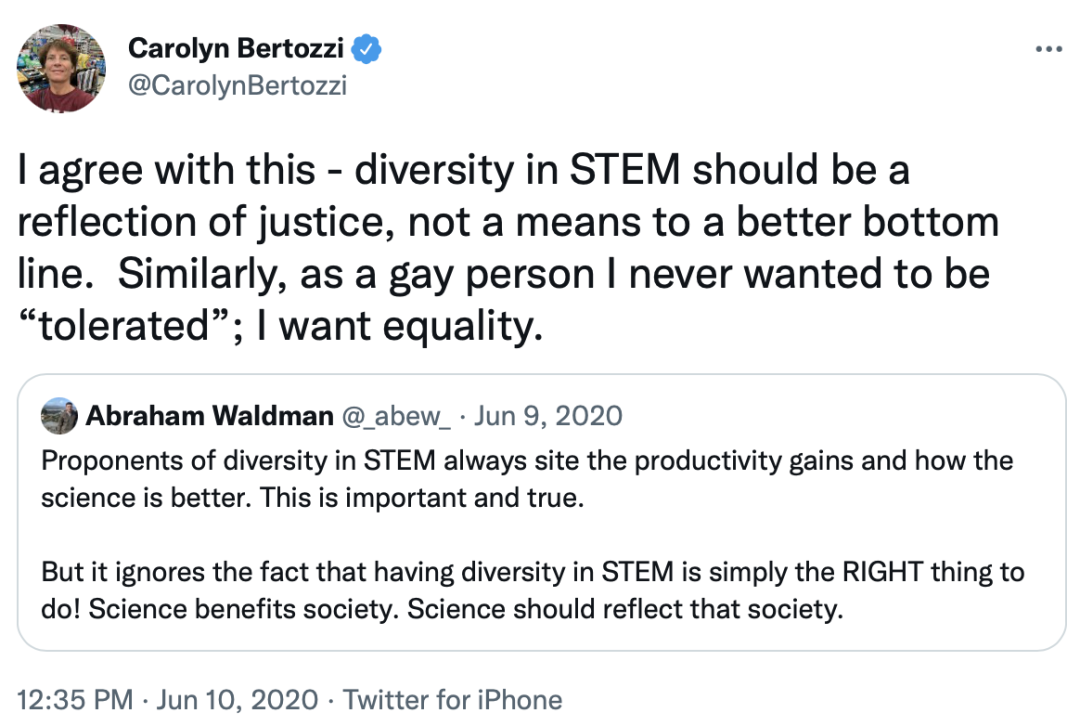The height and width of the screenshot is (726, 1080).
Task: Click quoted sentence "This is important and true."
Action: coord(421,498)
